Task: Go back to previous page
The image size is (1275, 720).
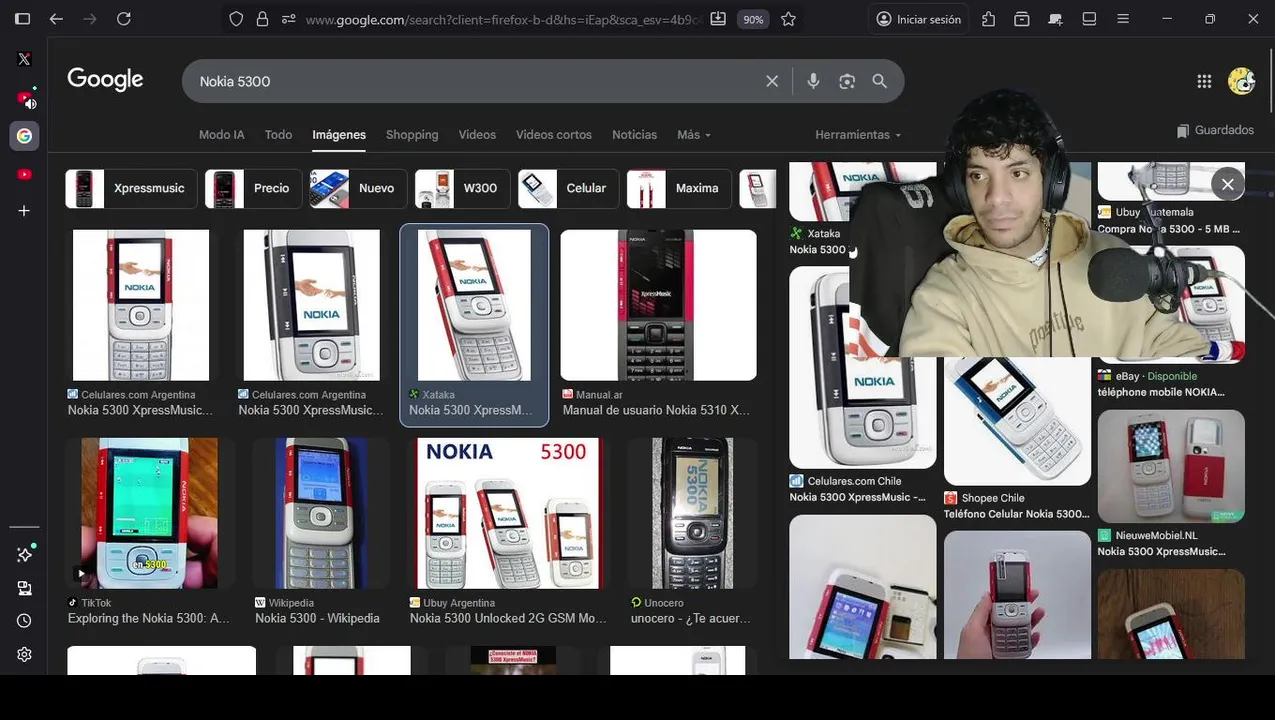Action: 56,19
